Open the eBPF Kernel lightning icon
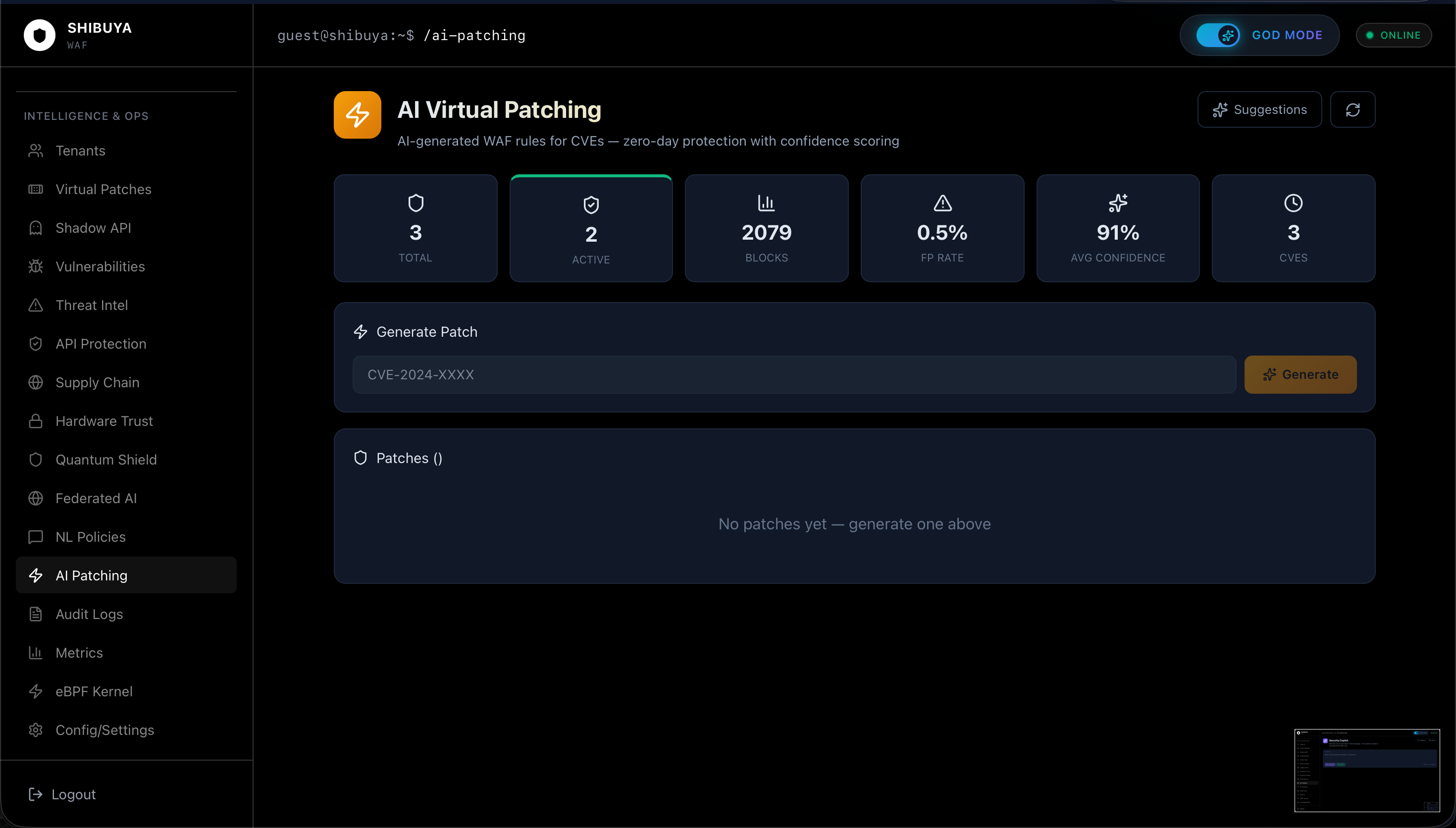This screenshot has width=1456, height=828. pyautogui.click(x=36, y=691)
